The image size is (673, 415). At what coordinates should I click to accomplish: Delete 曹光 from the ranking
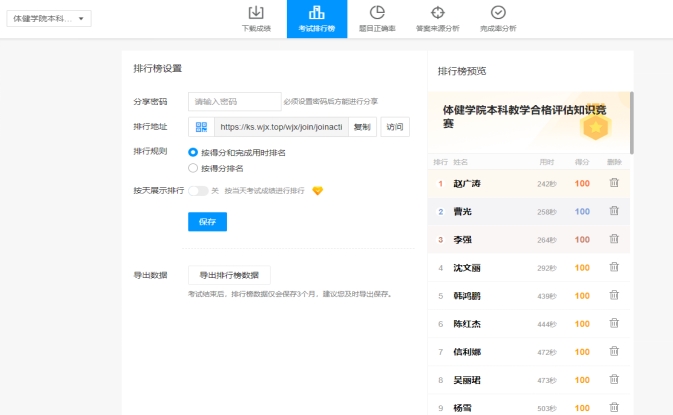click(x=614, y=211)
